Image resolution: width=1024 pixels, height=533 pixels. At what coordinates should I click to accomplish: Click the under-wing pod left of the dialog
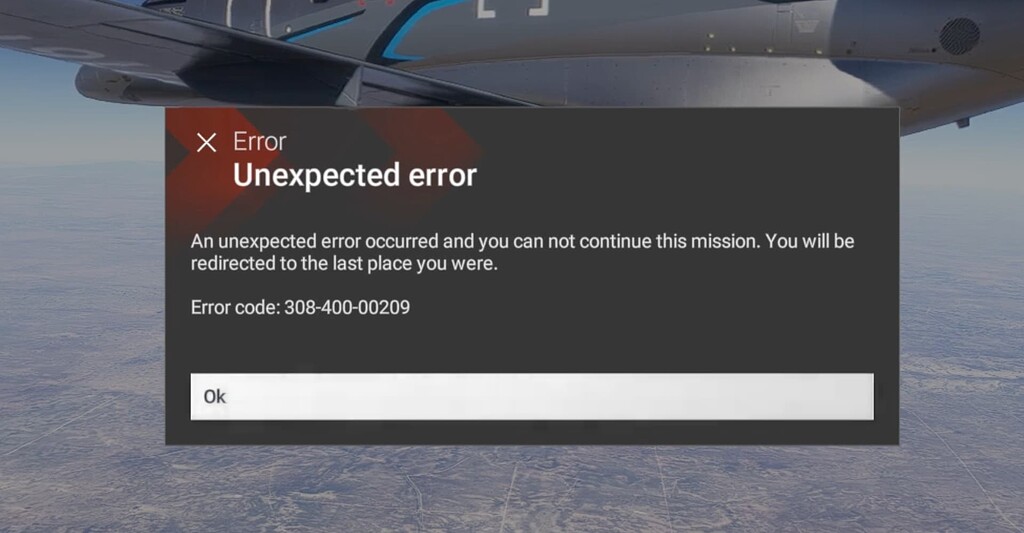pyautogui.click(x=118, y=85)
